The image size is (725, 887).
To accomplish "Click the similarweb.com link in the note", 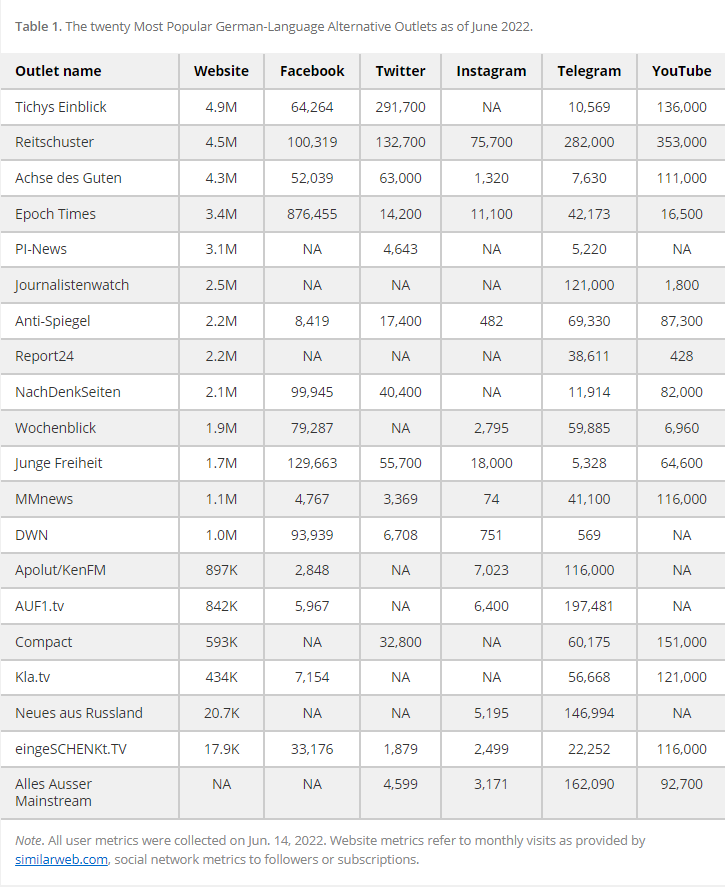I will pyautogui.click(x=61, y=859).
